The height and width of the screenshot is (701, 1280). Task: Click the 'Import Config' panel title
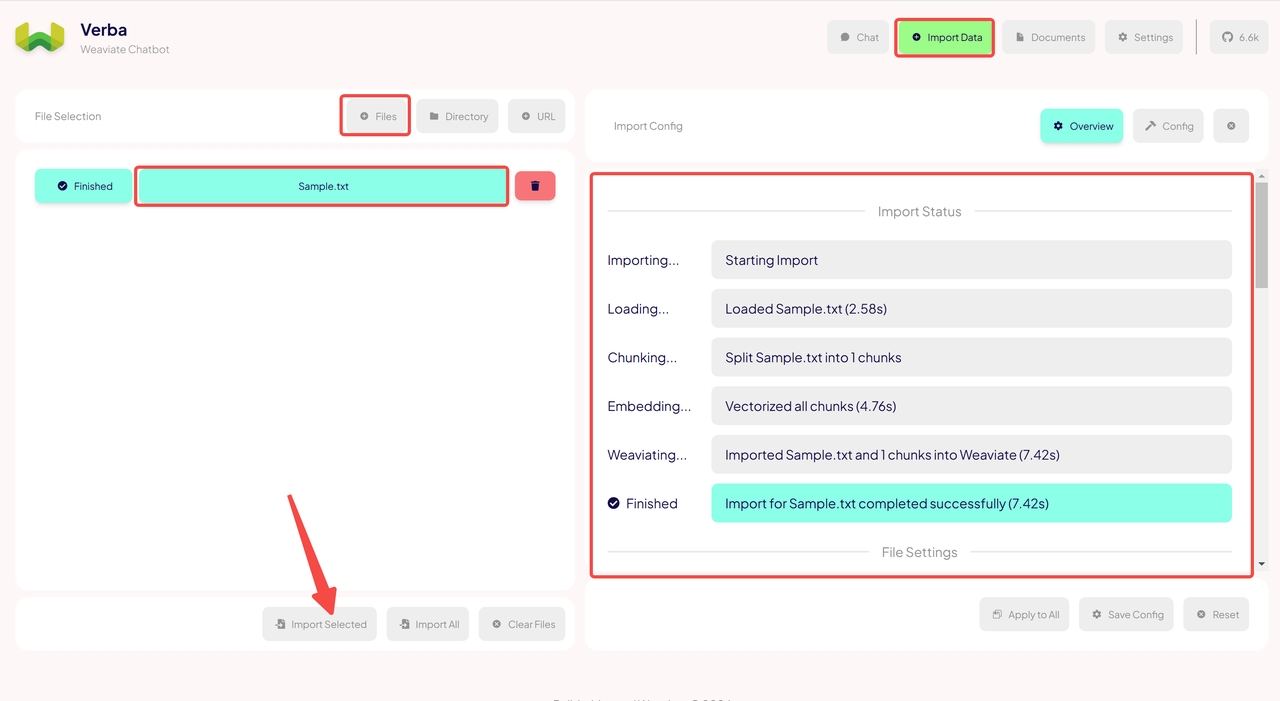[x=648, y=126]
